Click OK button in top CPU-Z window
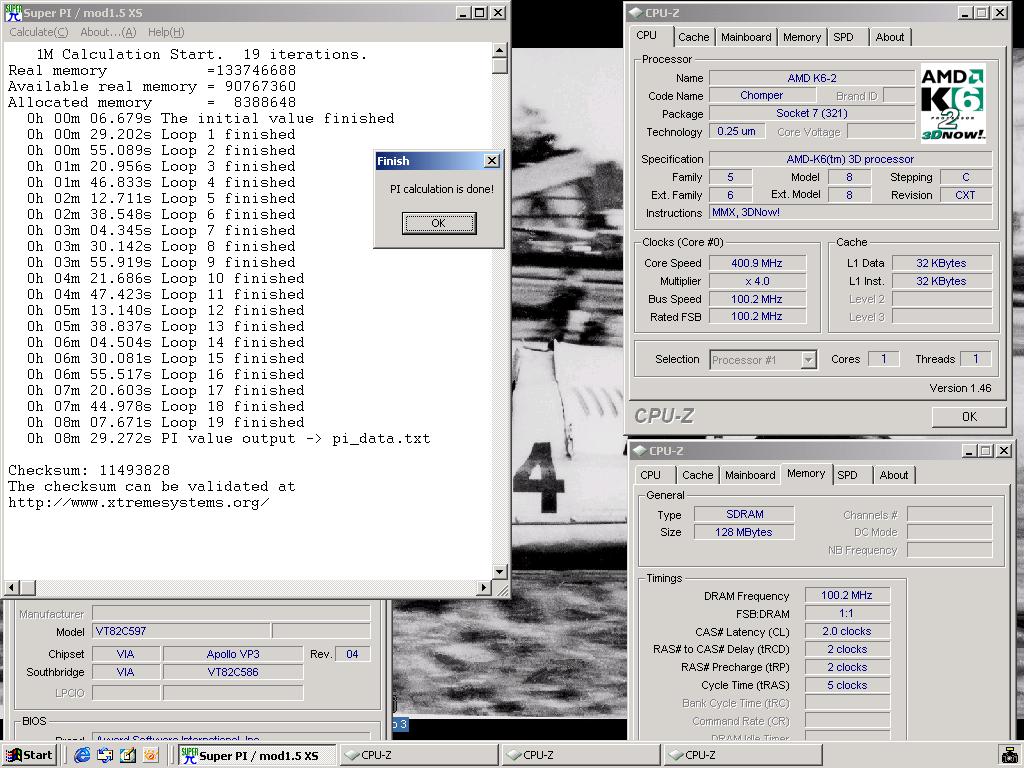 pyautogui.click(x=969, y=417)
